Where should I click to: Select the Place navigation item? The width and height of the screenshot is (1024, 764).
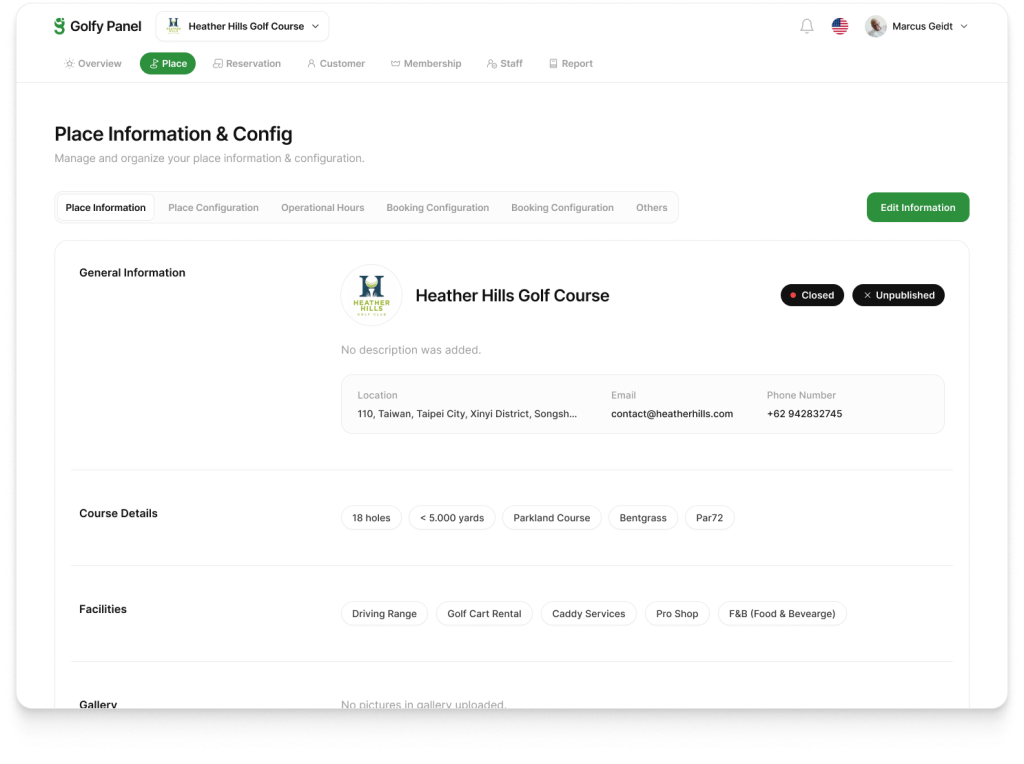(168, 63)
